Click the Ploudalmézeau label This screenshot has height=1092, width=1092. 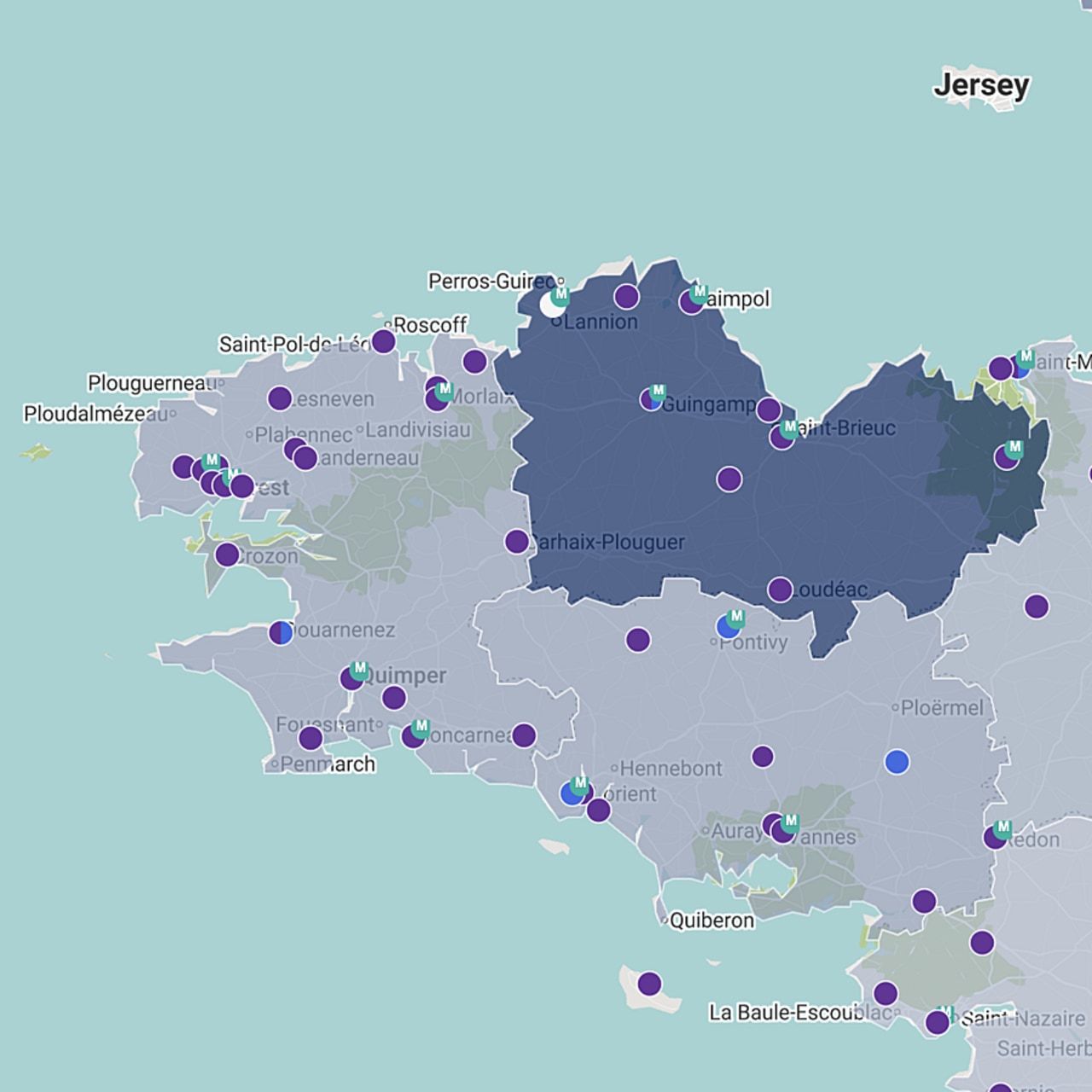[96, 414]
